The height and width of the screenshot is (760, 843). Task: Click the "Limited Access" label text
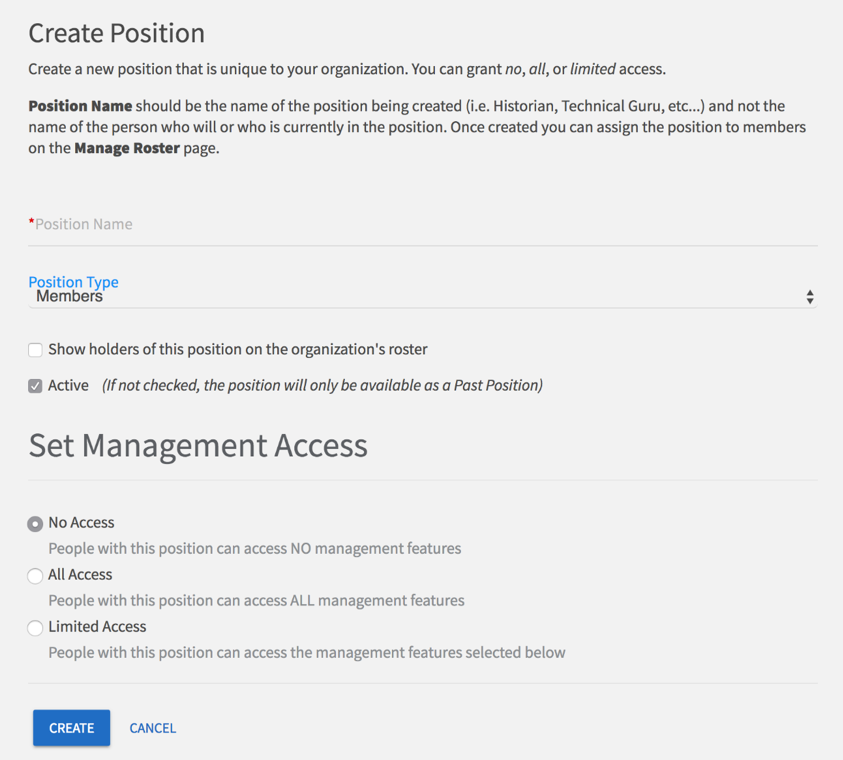[97, 627]
